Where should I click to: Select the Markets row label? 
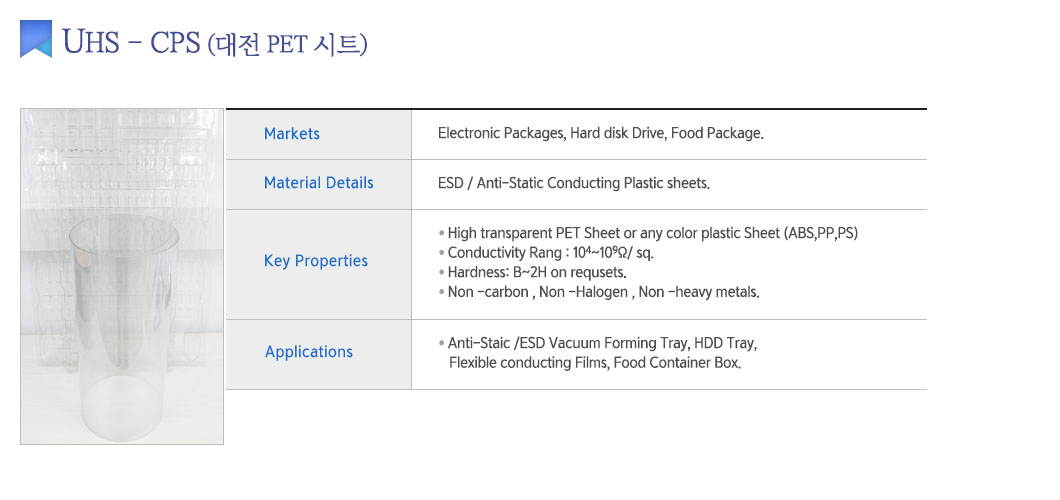tap(291, 134)
